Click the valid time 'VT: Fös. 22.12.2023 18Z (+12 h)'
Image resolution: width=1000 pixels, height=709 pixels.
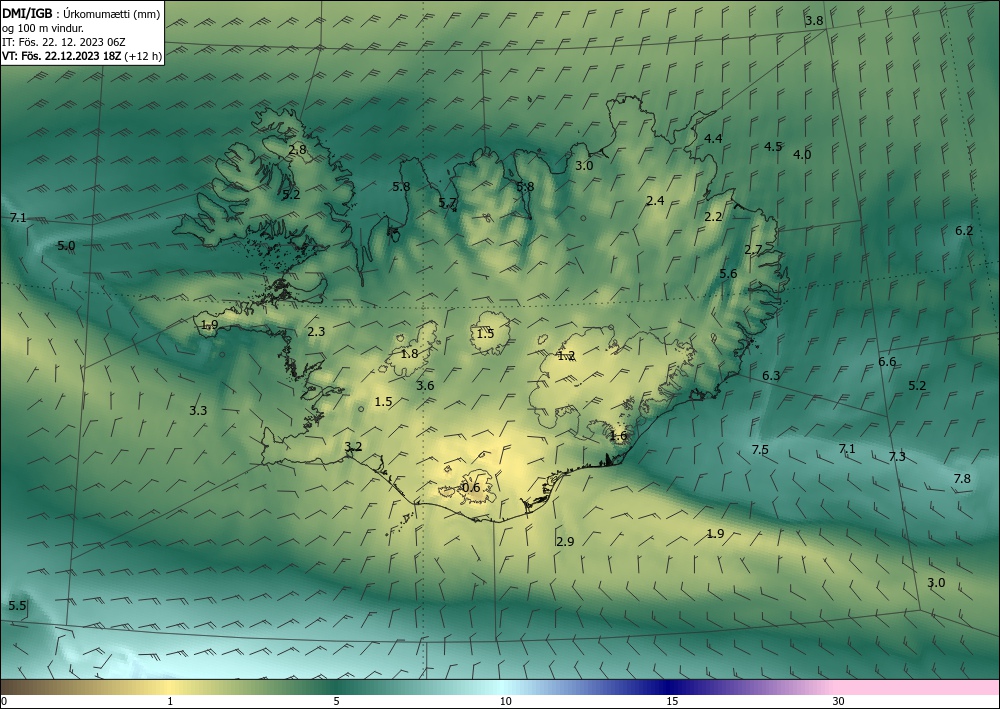coord(82,56)
